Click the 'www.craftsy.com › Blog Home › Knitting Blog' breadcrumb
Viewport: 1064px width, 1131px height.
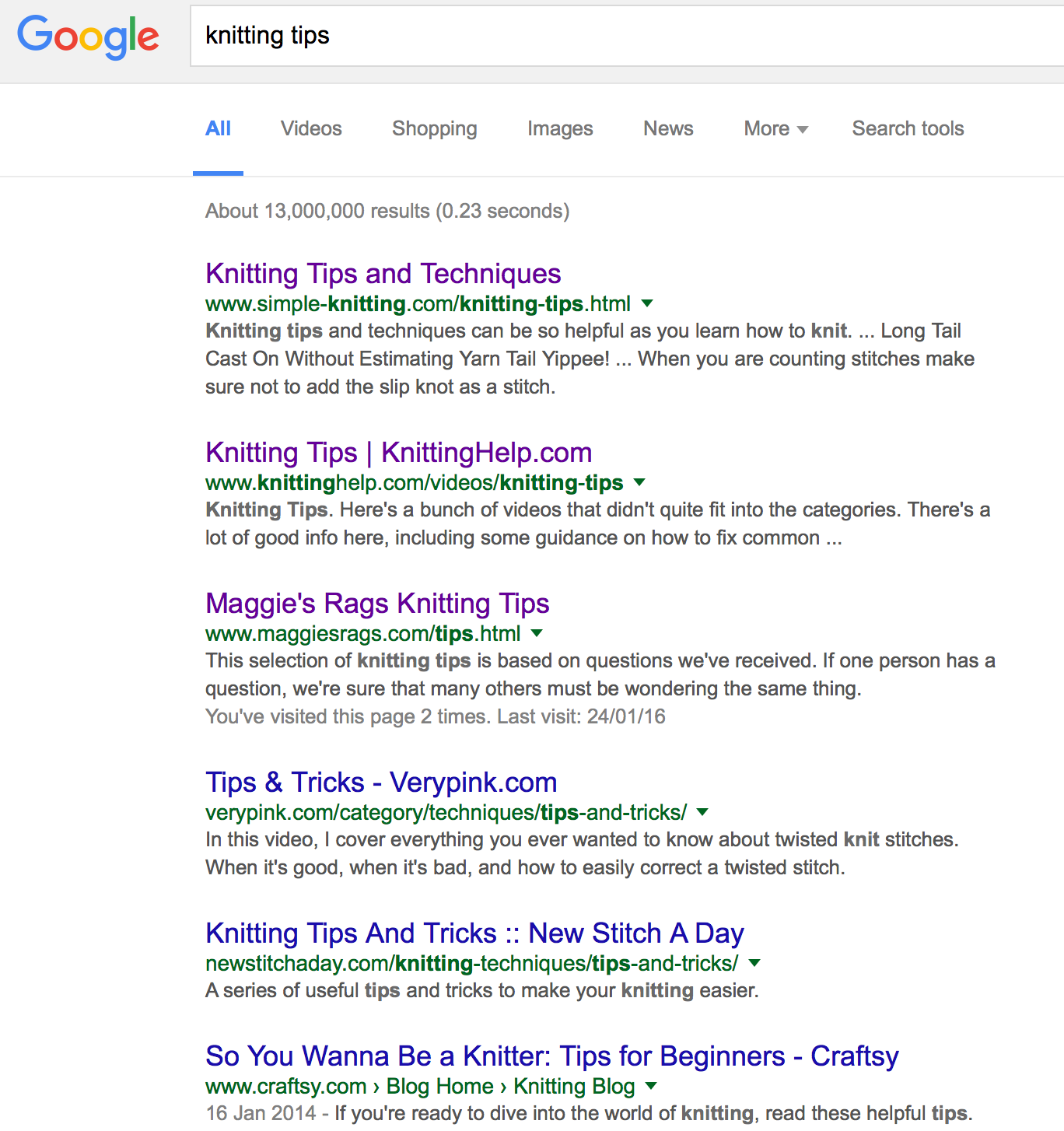(420, 1086)
